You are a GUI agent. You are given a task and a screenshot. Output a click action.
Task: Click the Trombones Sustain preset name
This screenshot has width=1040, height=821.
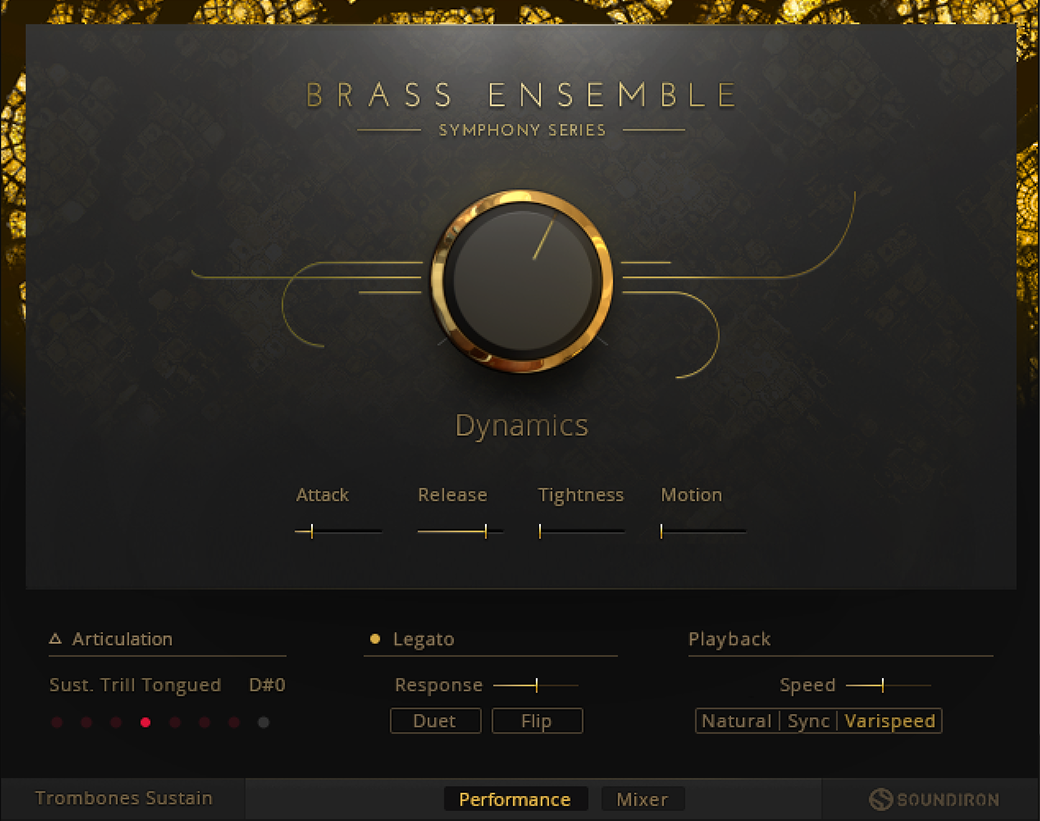pos(124,798)
